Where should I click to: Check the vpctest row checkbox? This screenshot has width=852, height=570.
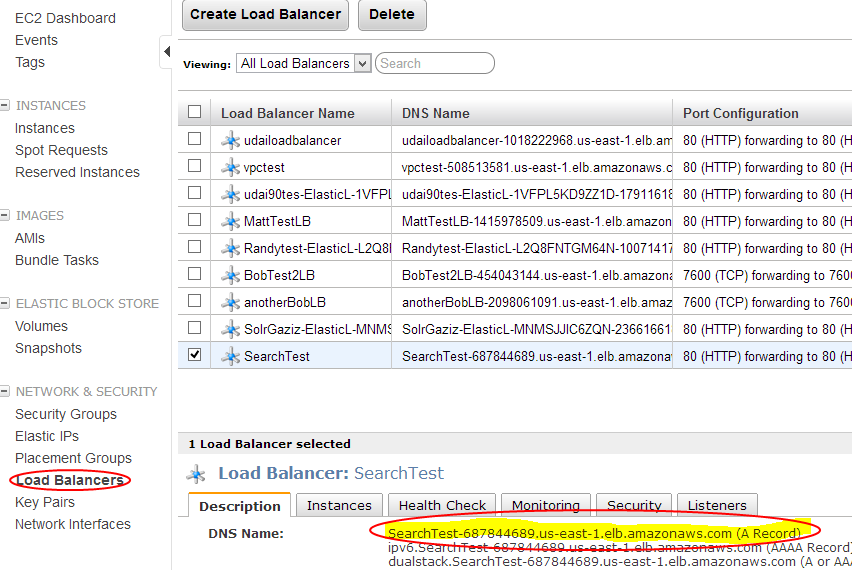pyautogui.click(x=194, y=165)
